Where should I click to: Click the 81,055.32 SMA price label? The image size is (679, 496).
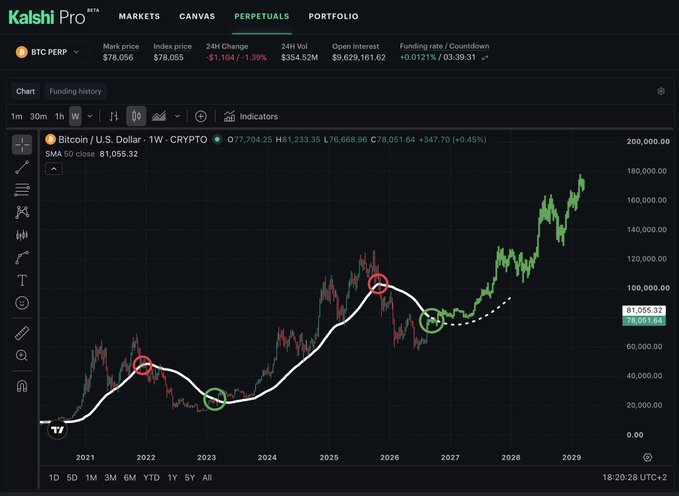(x=644, y=310)
